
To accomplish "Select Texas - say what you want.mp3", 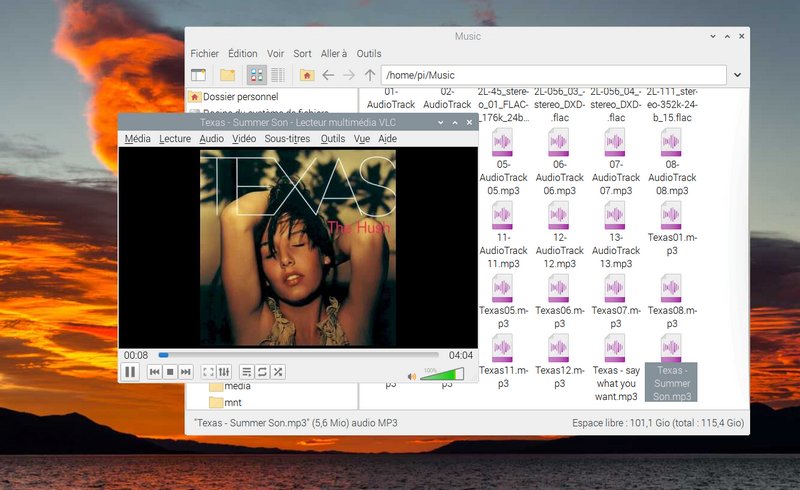I will click(x=615, y=368).
